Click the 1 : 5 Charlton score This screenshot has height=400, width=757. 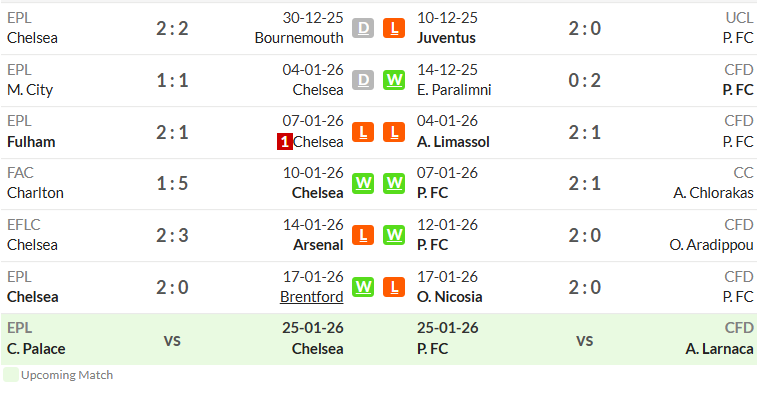(x=172, y=183)
